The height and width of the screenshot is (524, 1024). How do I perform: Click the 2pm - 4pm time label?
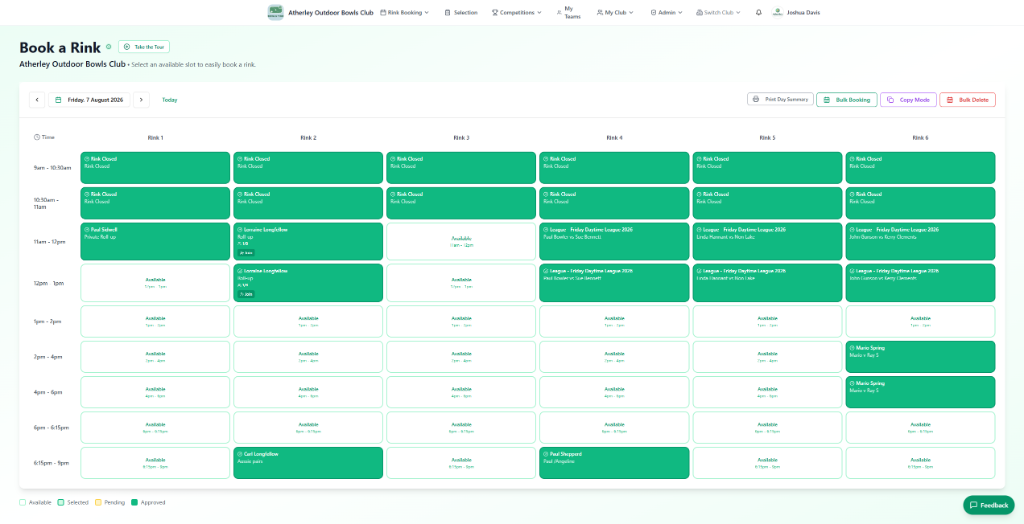[x=49, y=357]
